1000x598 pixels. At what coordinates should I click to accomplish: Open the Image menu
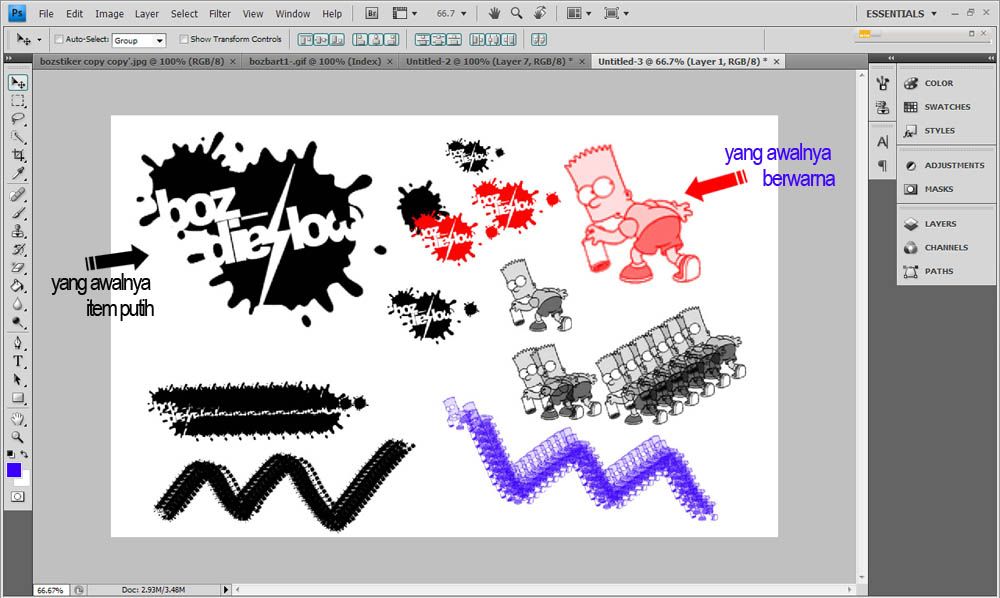109,13
